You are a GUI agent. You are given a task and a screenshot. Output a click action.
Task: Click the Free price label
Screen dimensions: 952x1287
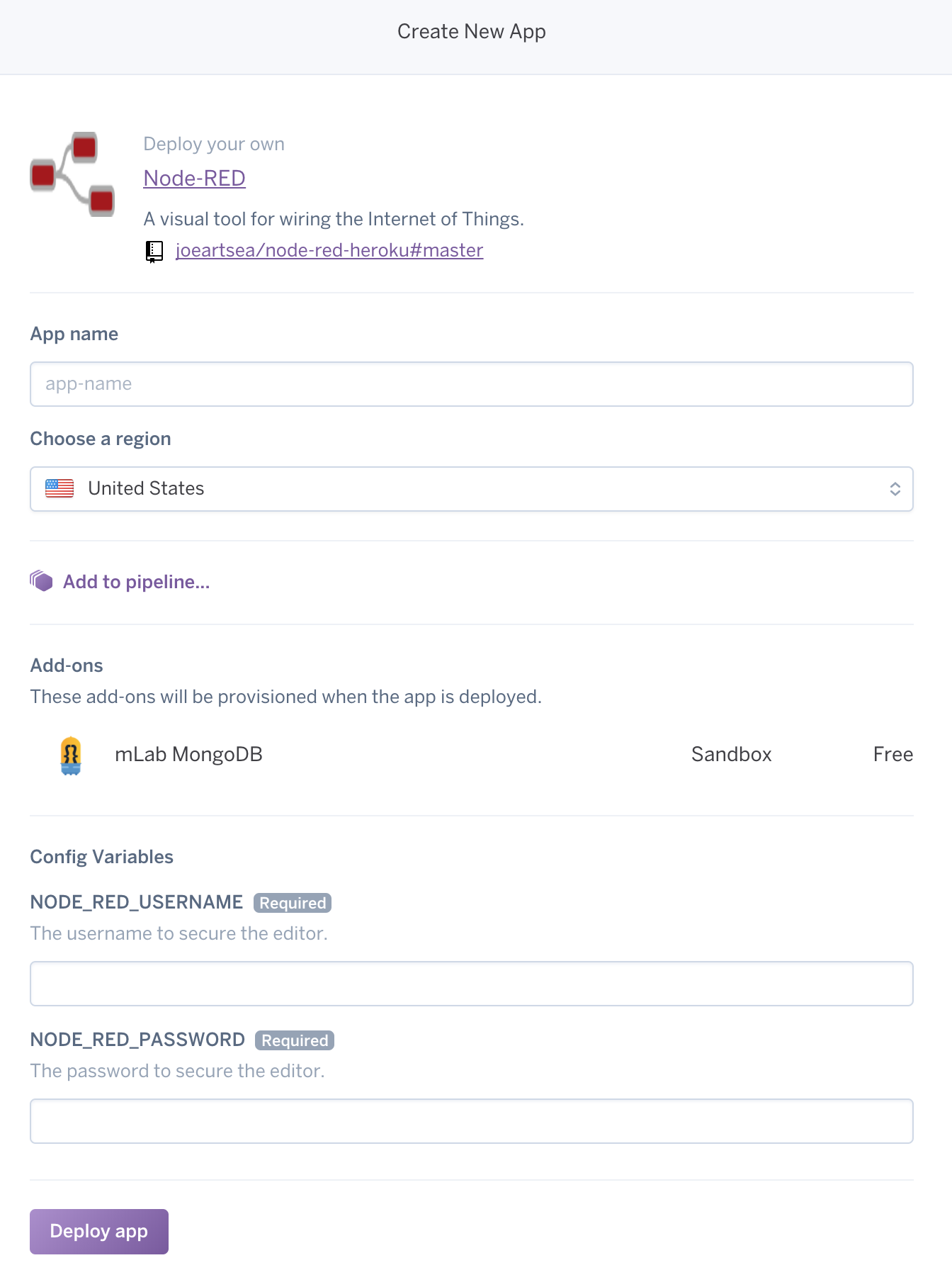tap(892, 755)
